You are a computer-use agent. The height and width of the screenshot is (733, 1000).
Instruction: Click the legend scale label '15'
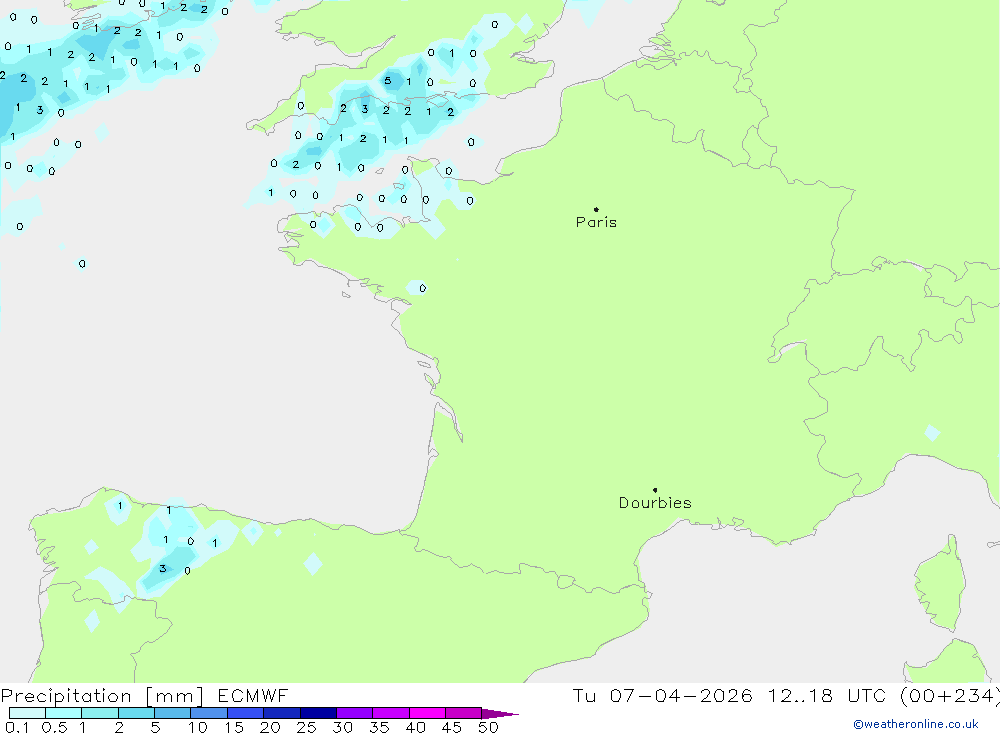point(234,727)
